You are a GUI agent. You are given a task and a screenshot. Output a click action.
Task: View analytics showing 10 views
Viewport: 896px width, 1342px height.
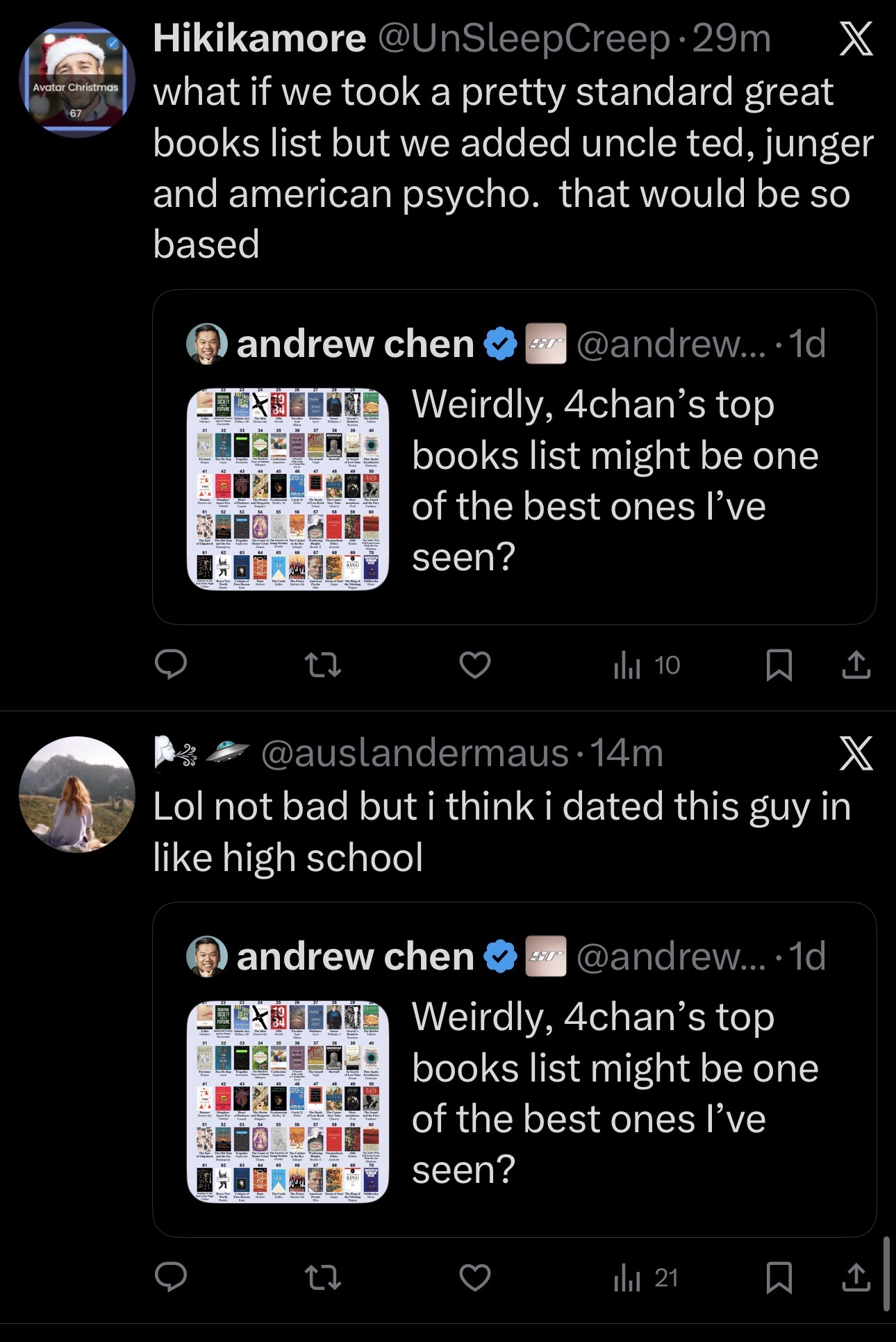(647, 665)
